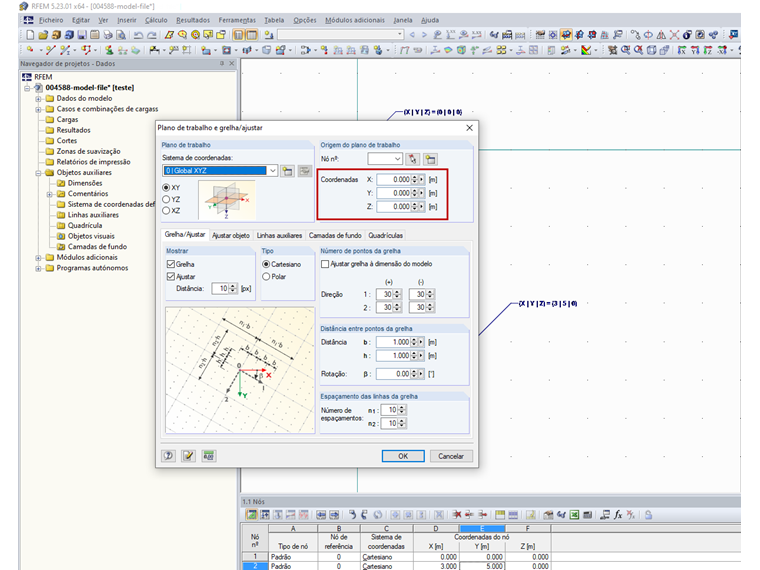Open the Sistema de coordenadas dropdown
The height and width of the screenshot is (570, 760).
pyautogui.click(x=273, y=171)
